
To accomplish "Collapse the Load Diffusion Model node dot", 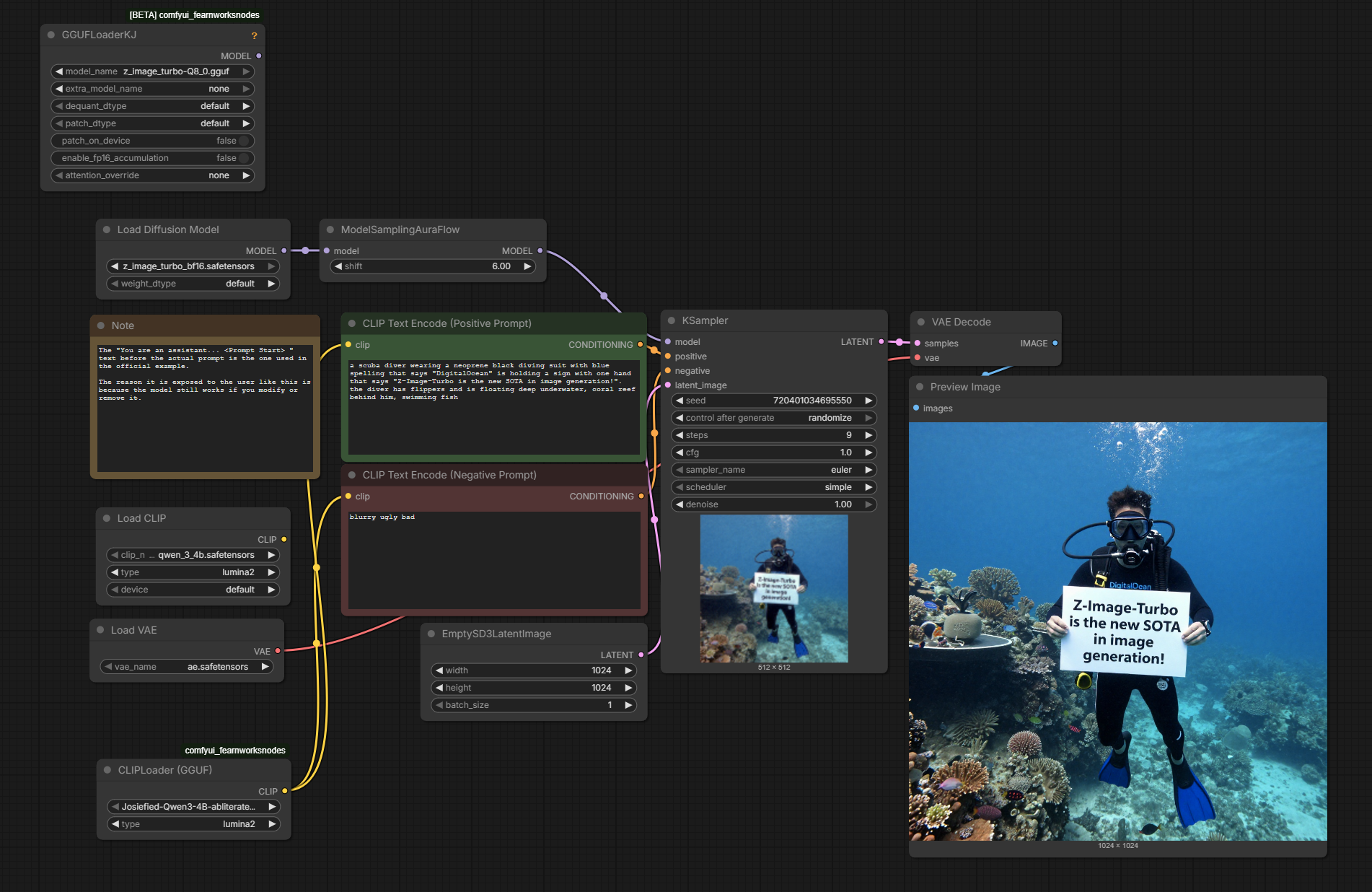I will [x=107, y=229].
